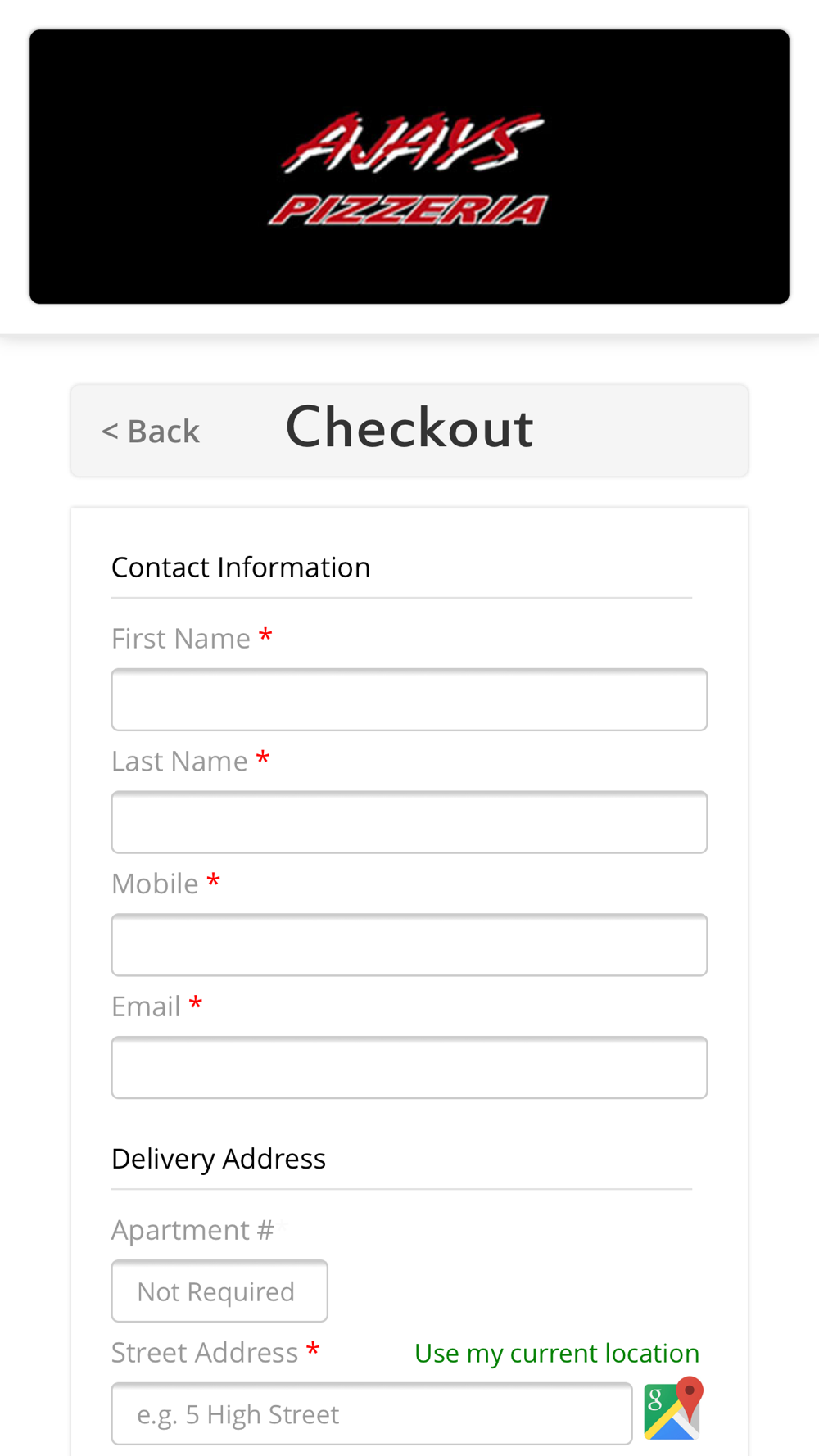Viewport: 819px width, 1456px height.
Task: Click the Ajays Pizzeria logo banner
Action: click(409, 167)
